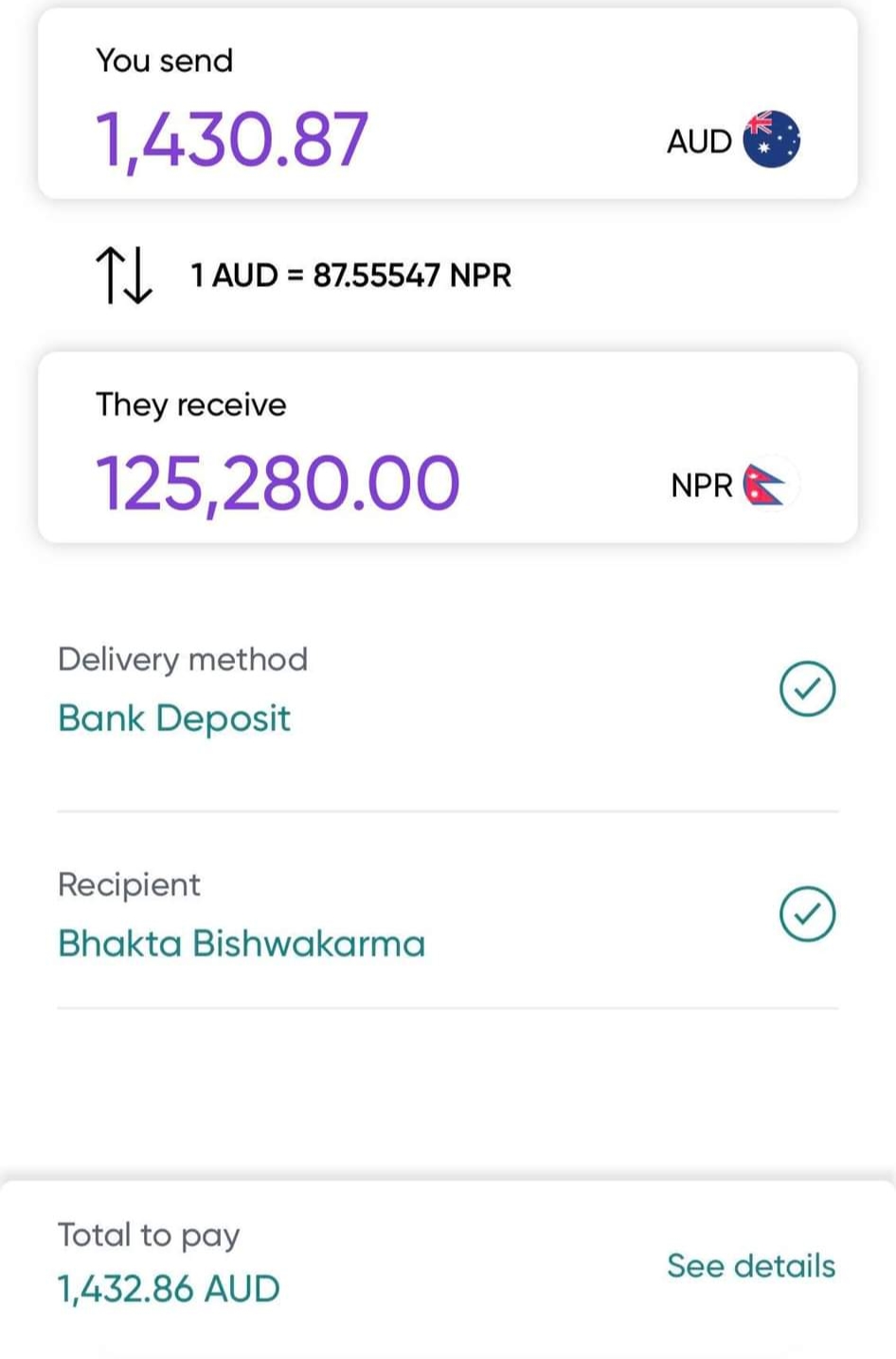Click the Recipient checkmark icon
Viewport: 896px width, 1359px height.
[x=807, y=914]
